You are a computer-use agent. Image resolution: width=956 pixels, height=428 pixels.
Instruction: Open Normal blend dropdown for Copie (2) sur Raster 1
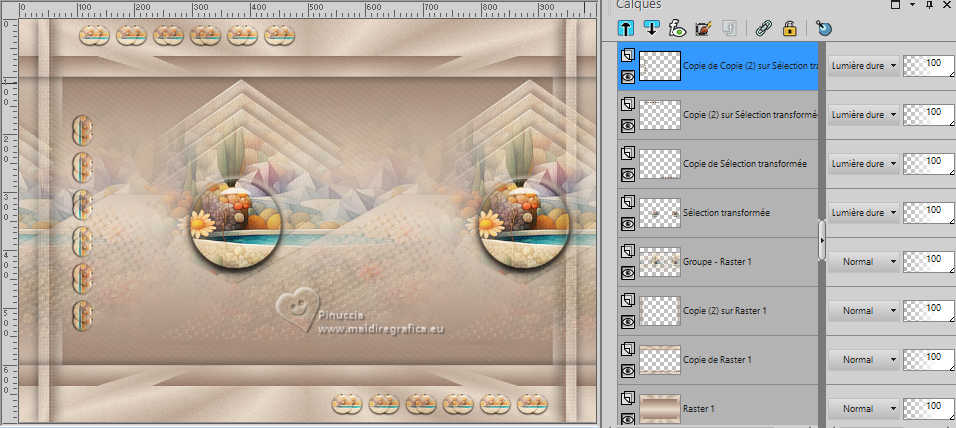863,310
